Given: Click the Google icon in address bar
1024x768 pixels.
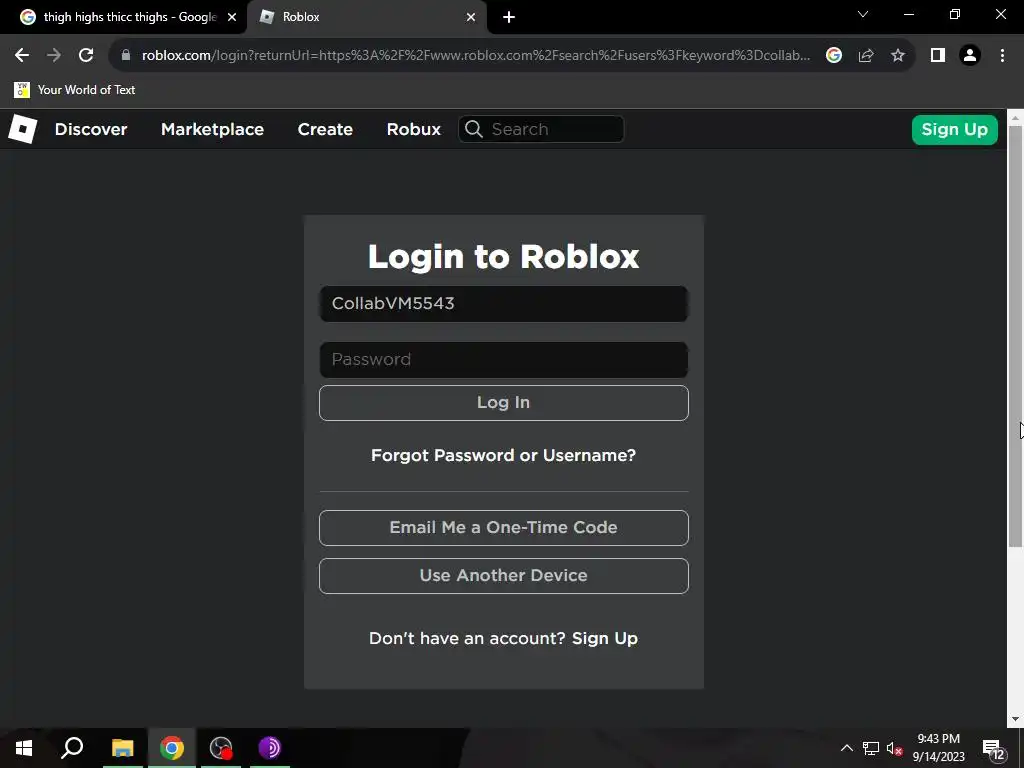Looking at the screenshot, I should point(834,56).
